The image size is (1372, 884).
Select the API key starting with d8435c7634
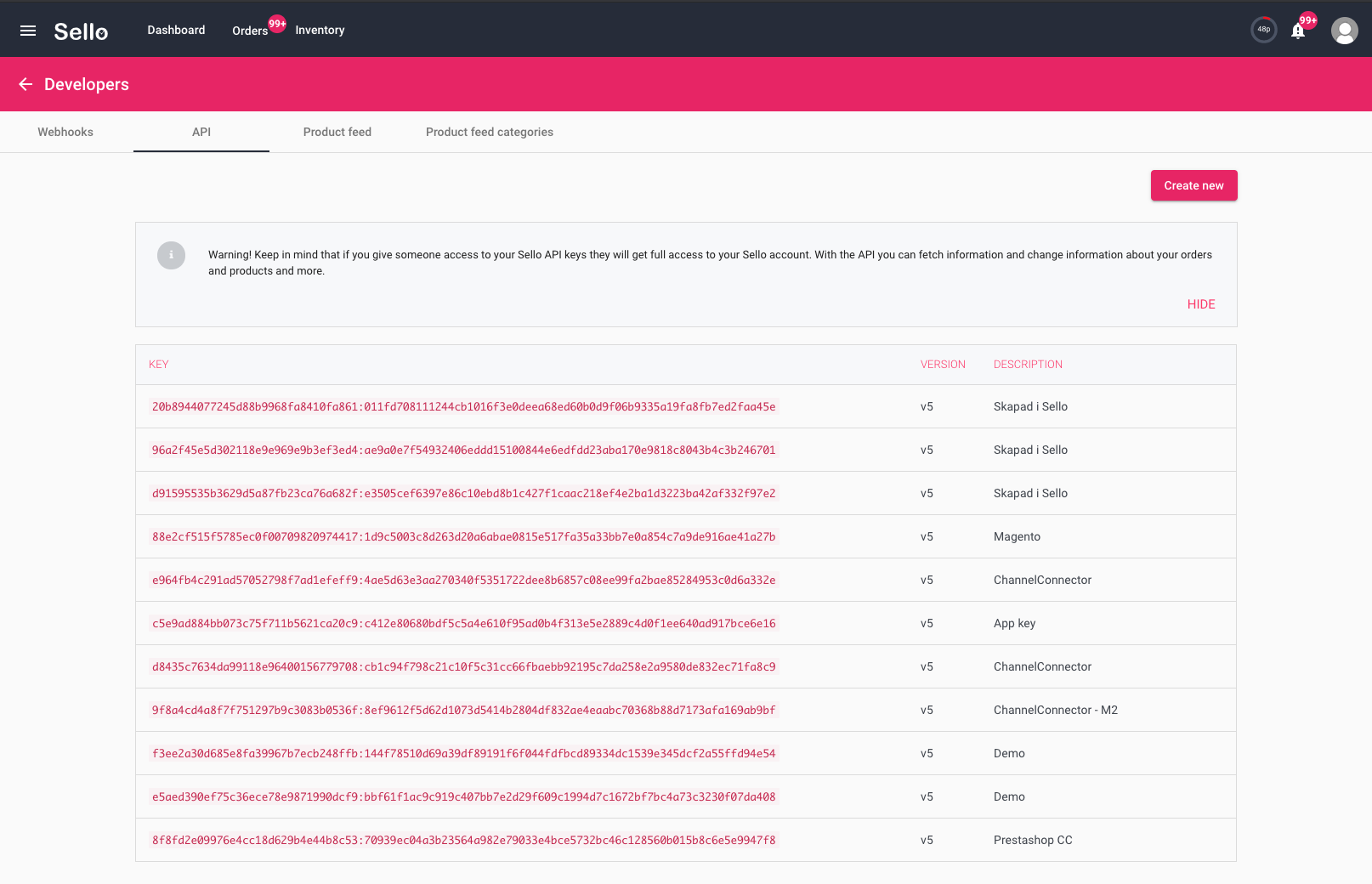point(464,667)
